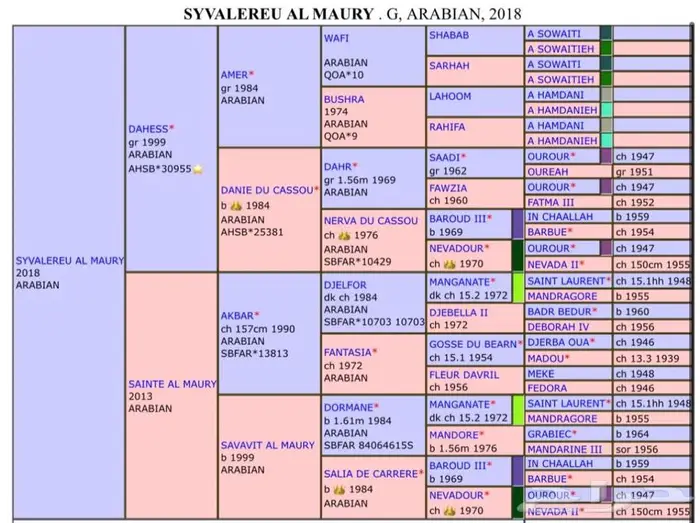
Task: Open the GOSSE DU BEARN link
Action: pos(473,344)
